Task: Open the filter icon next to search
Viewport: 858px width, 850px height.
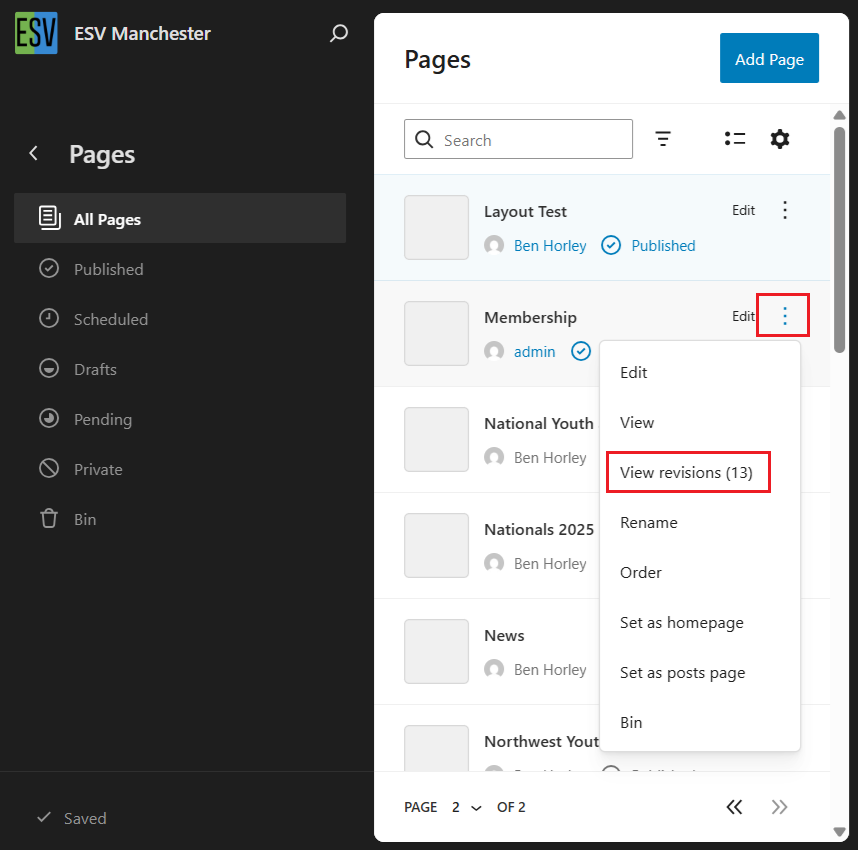Action: click(663, 139)
